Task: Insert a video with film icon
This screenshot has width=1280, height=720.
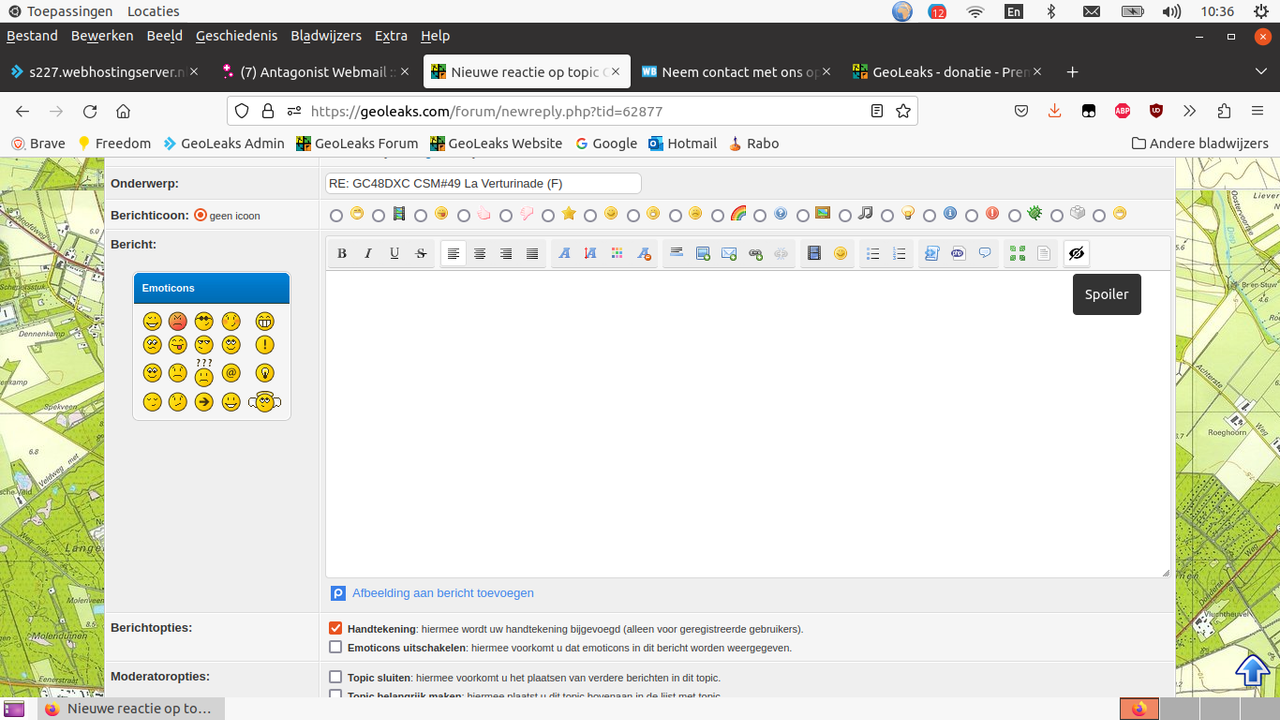Action: click(814, 254)
